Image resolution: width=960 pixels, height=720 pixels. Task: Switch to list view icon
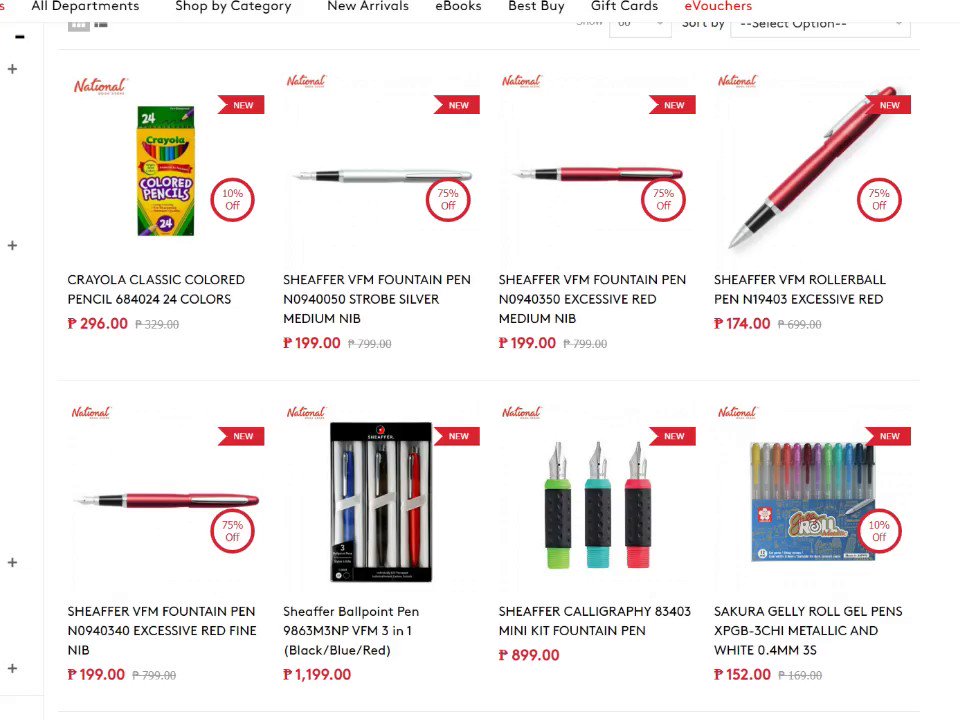tap(101, 24)
